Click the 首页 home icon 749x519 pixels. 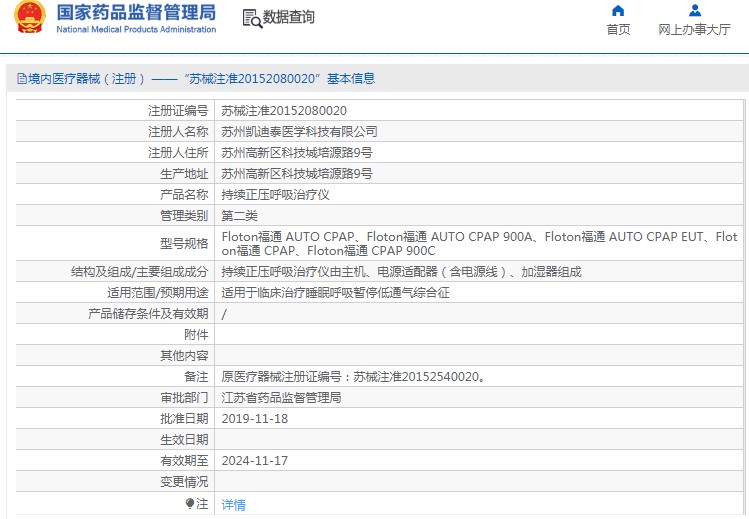pos(618,11)
